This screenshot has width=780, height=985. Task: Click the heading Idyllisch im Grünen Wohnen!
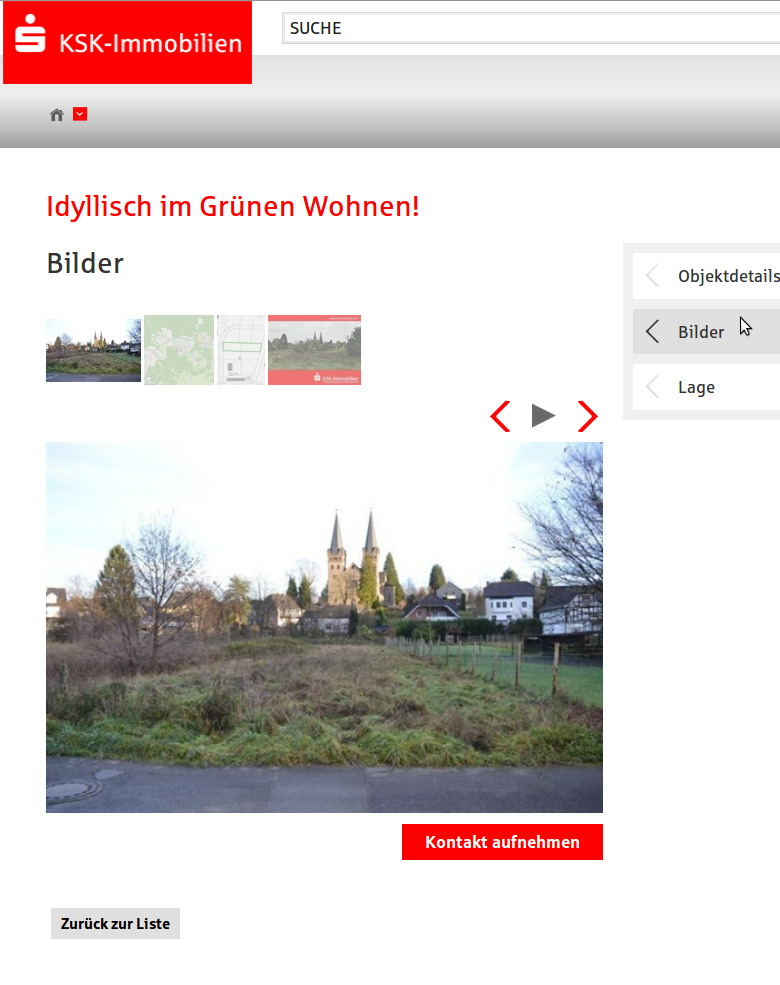(x=233, y=207)
